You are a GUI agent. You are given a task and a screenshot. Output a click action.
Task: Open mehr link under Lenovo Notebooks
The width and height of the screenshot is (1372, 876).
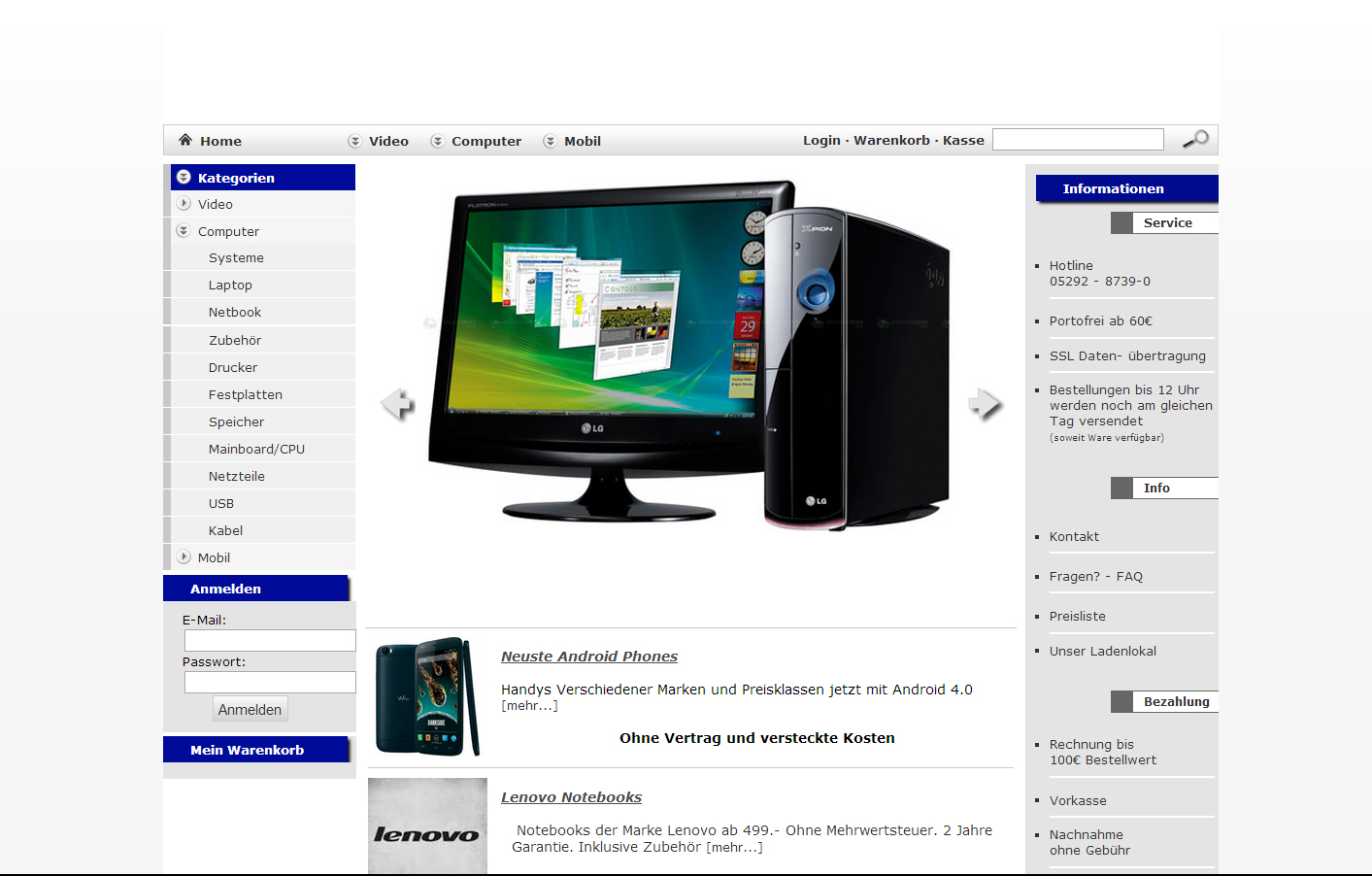[x=734, y=848]
